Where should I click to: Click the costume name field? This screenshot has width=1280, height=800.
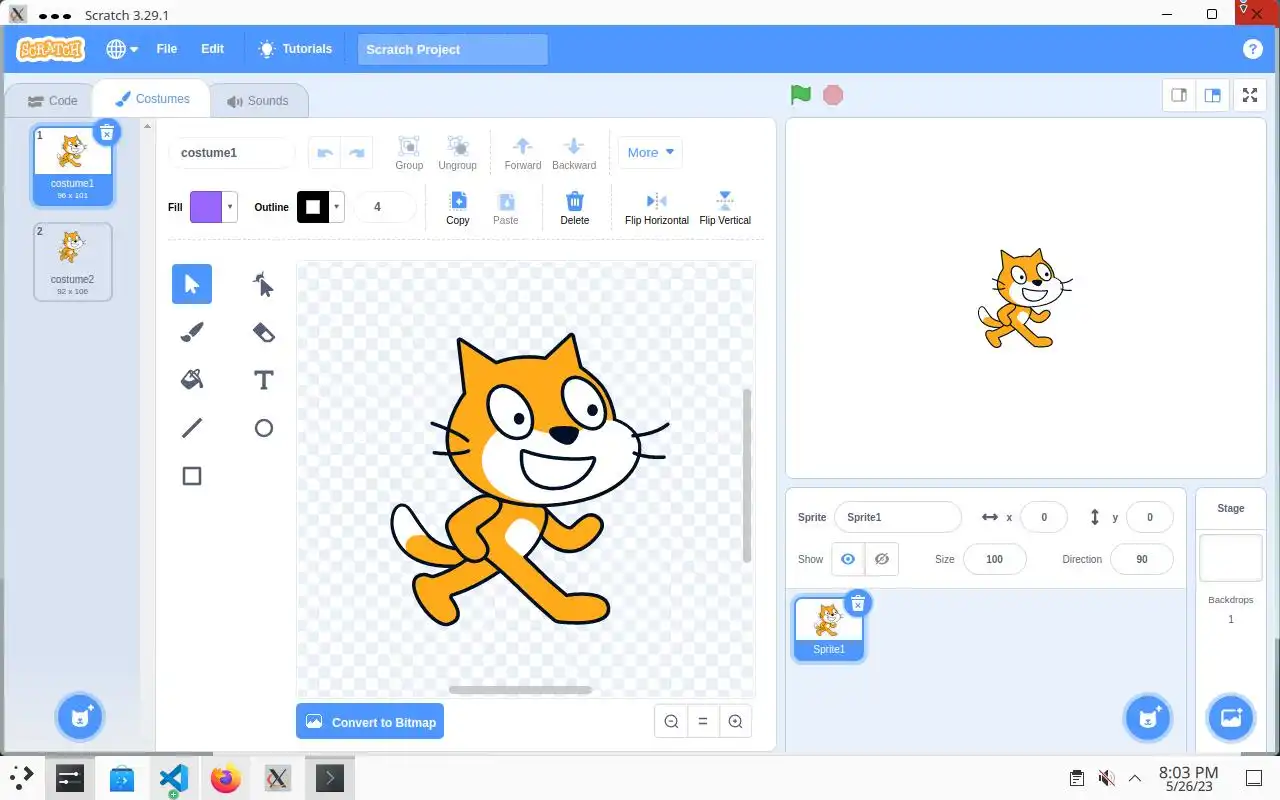(x=232, y=153)
